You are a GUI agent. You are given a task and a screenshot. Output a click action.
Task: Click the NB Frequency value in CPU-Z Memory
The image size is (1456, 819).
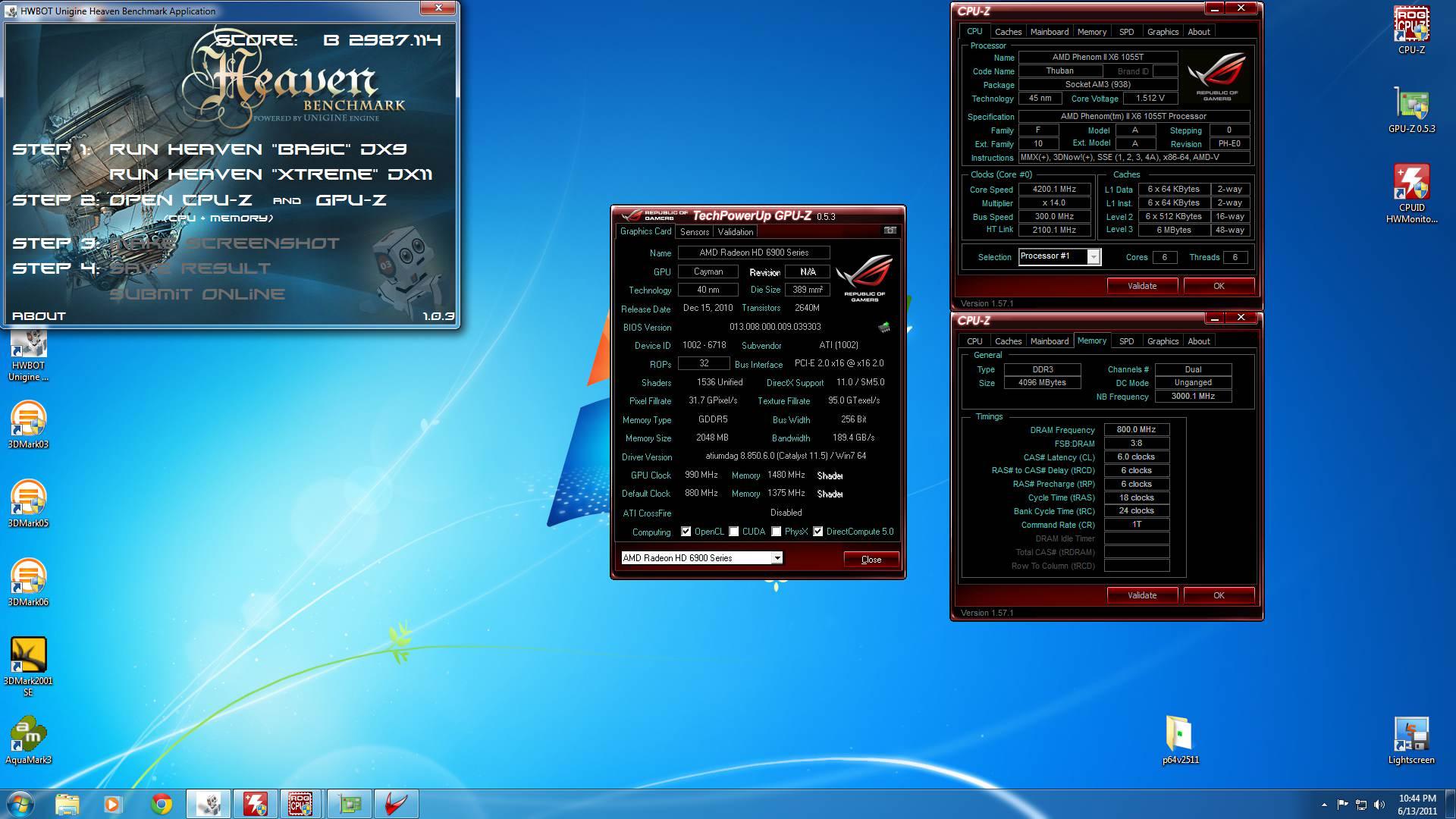(x=1193, y=397)
